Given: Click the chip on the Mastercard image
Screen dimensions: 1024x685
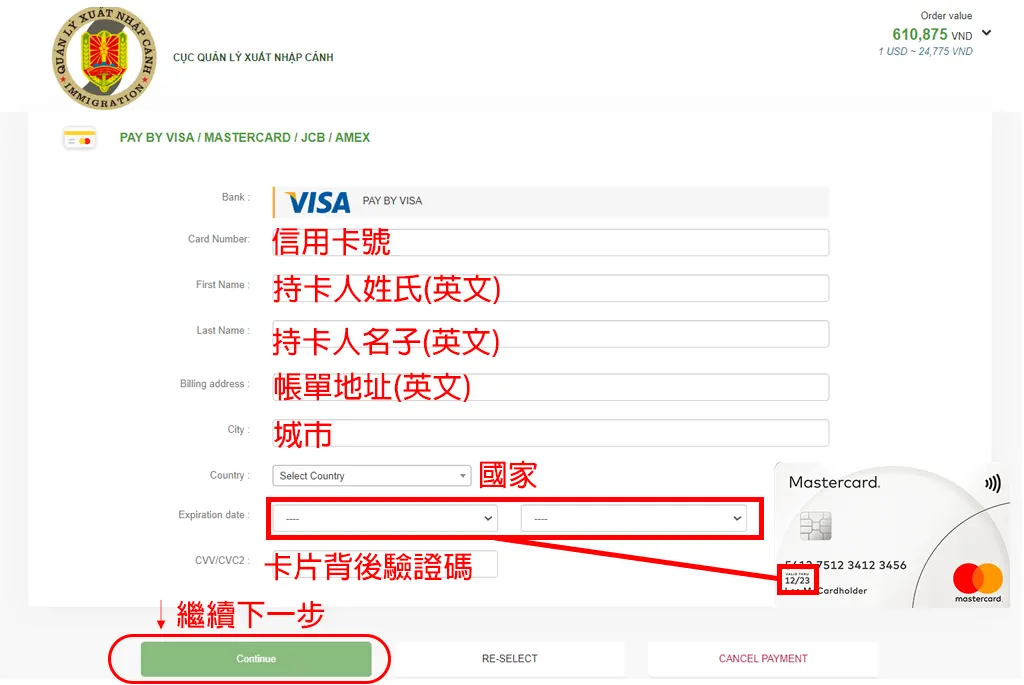Looking at the screenshot, I should click(x=815, y=525).
